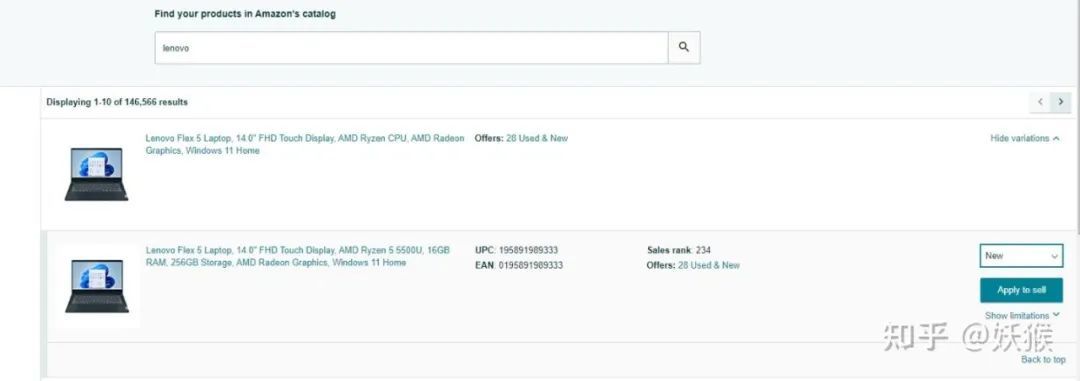Go to previous results page arrow
Screen dimensions: 1080x381
[x=1040, y=102]
